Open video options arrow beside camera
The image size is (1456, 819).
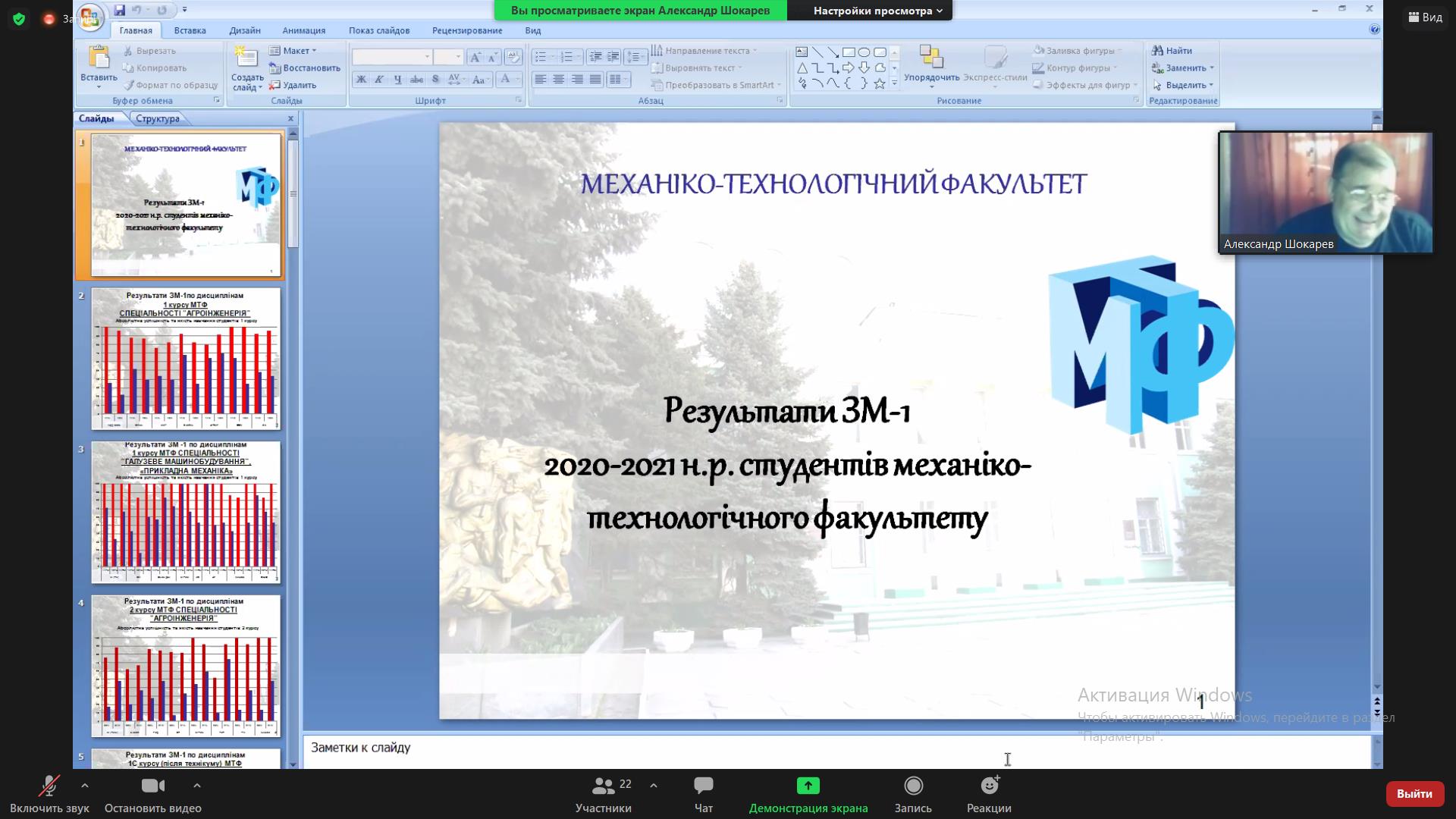[x=197, y=786]
